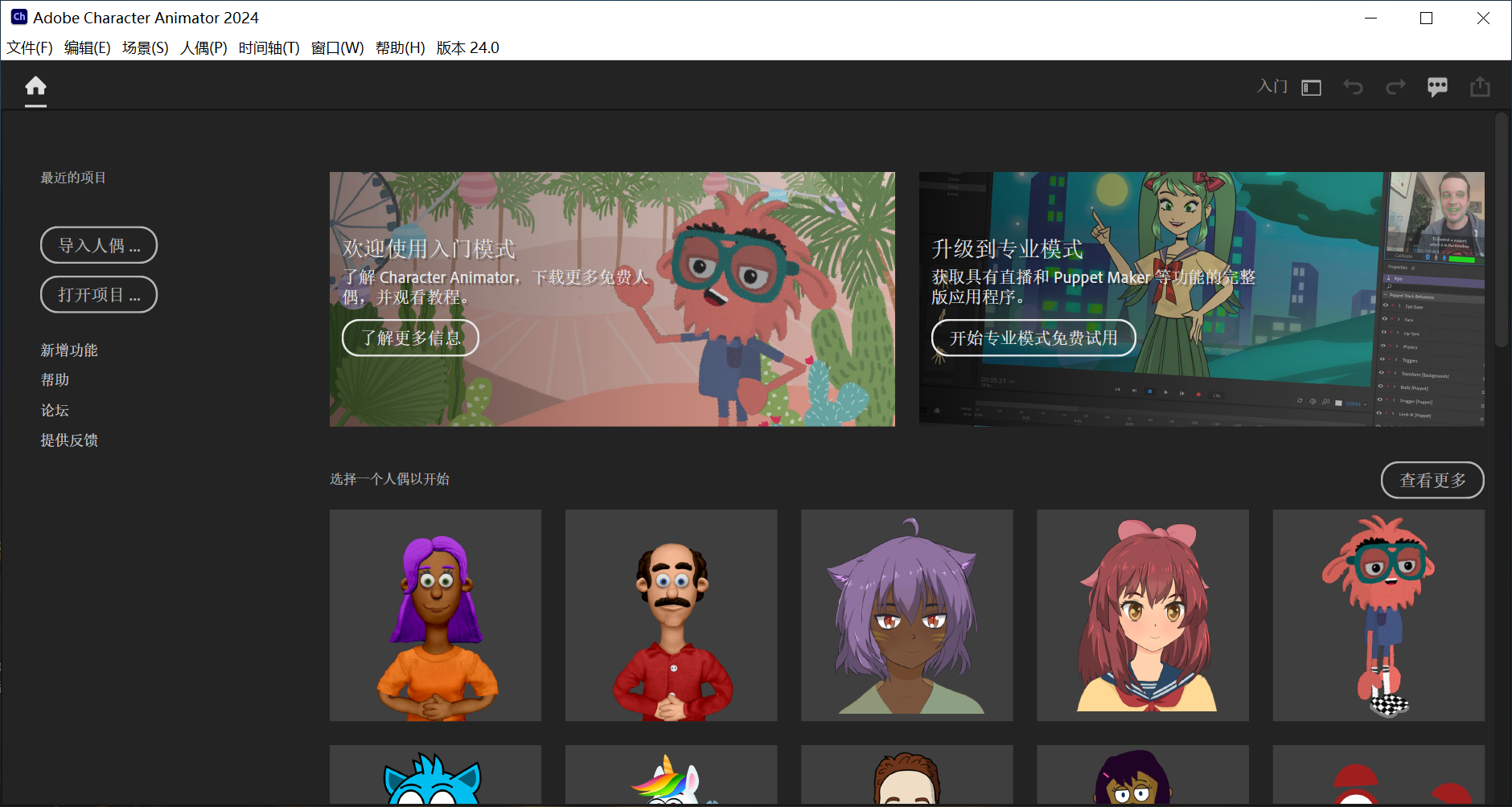Open the 编辑(E) menu
The height and width of the screenshot is (807, 1512).
click(88, 47)
